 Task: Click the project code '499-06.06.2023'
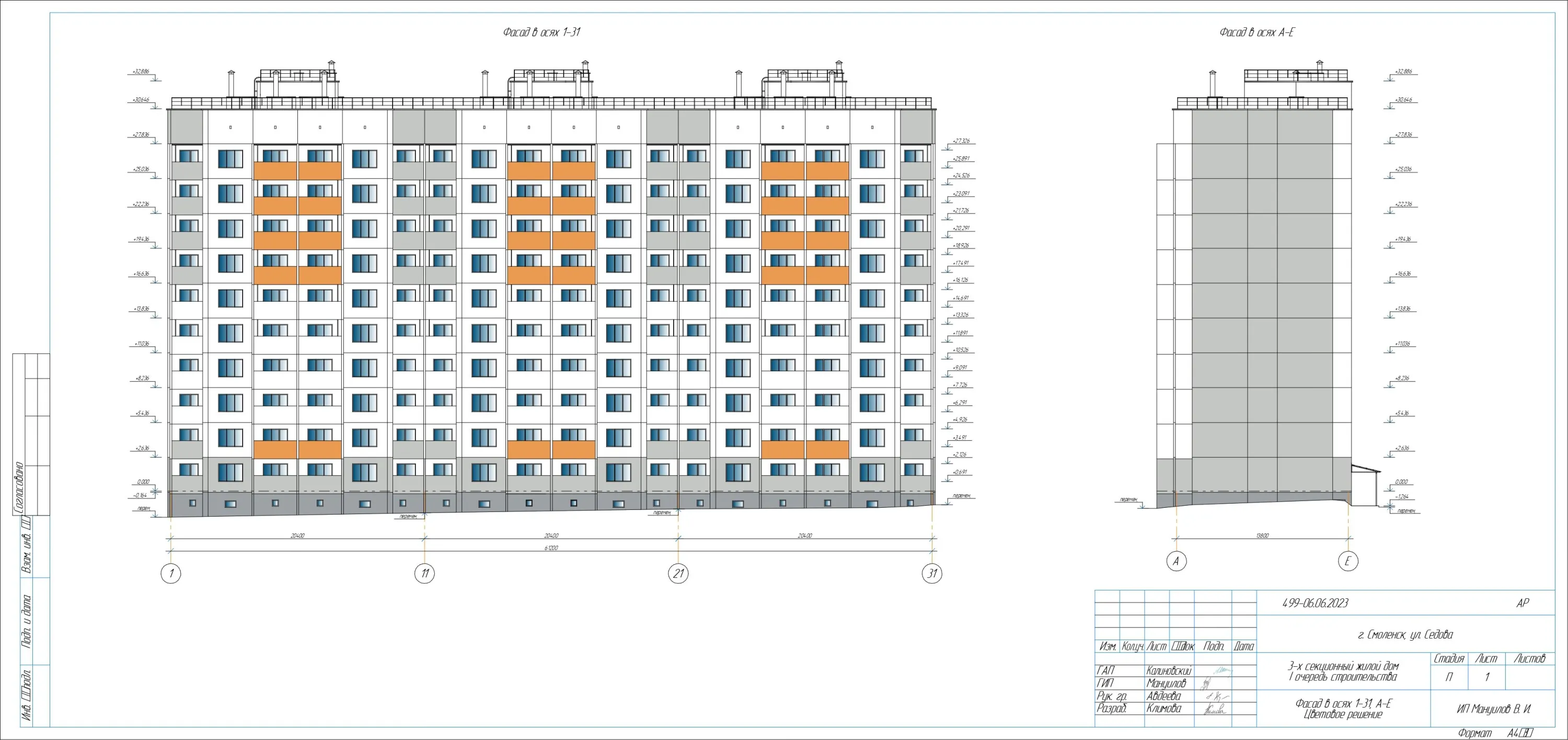point(1316,603)
